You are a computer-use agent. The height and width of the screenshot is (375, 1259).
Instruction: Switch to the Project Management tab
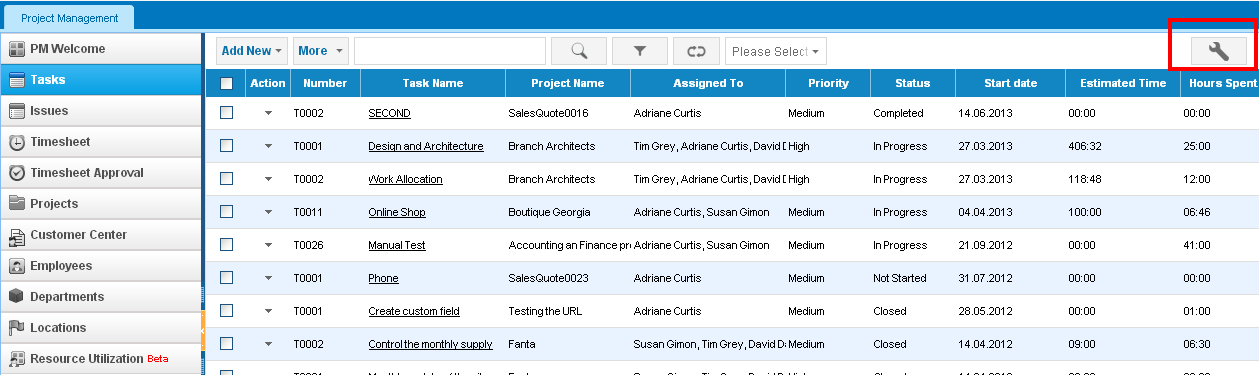click(x=69, y=18)
